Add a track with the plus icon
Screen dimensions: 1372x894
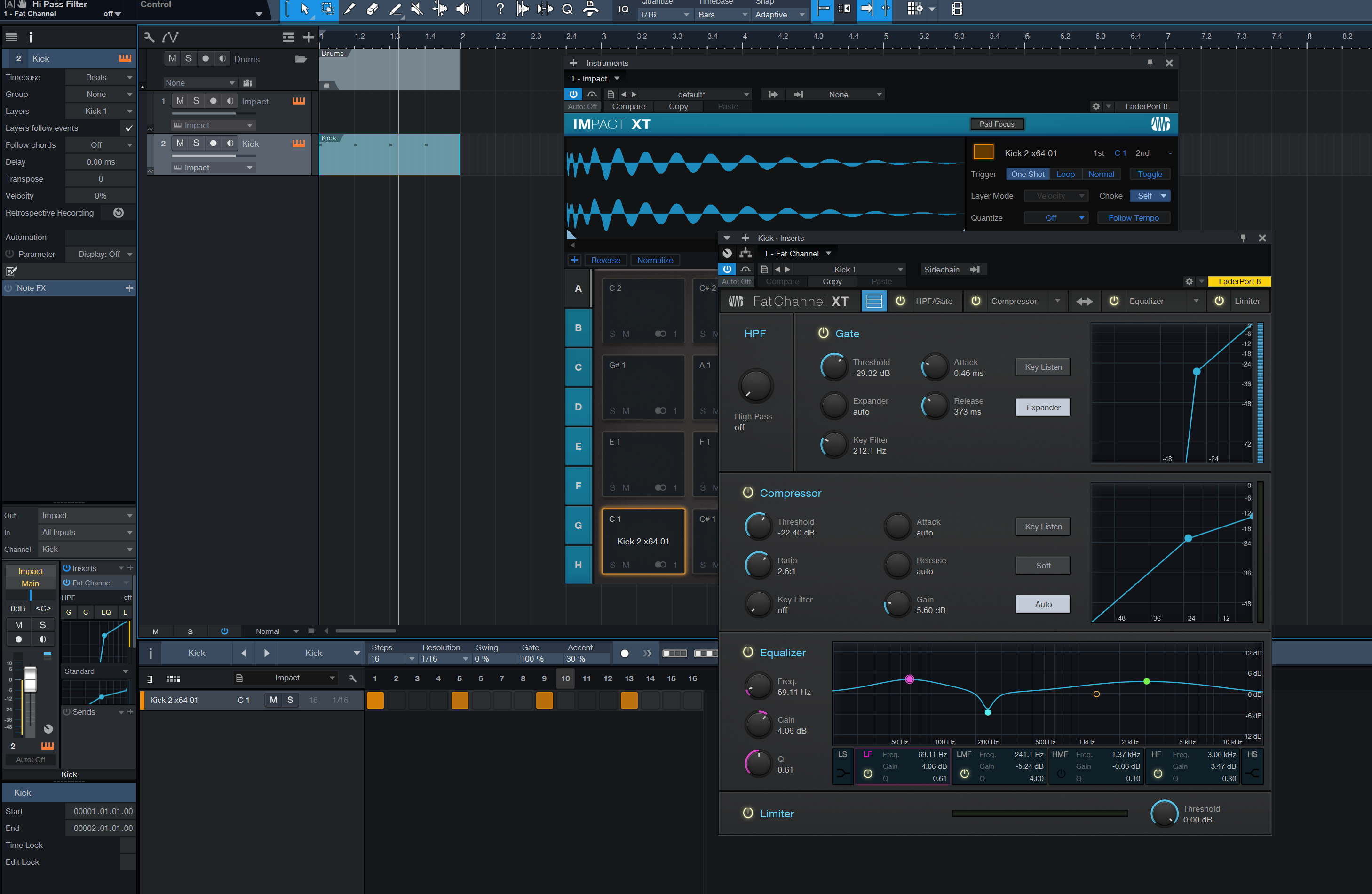pos(309,38)
